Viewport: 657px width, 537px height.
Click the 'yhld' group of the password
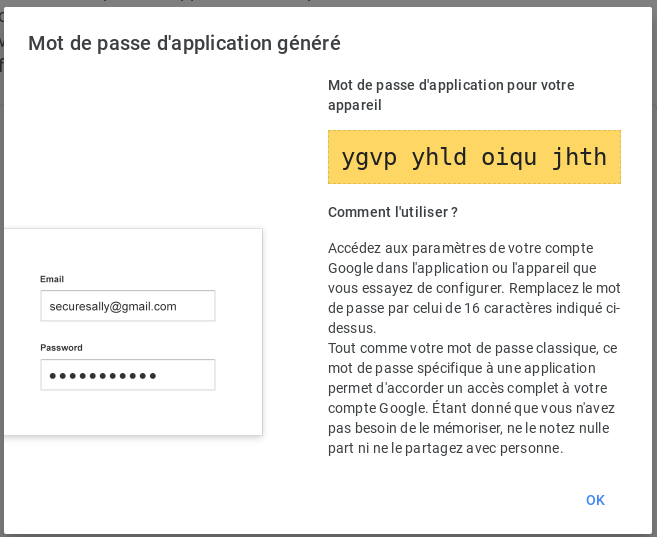(439, 157)
